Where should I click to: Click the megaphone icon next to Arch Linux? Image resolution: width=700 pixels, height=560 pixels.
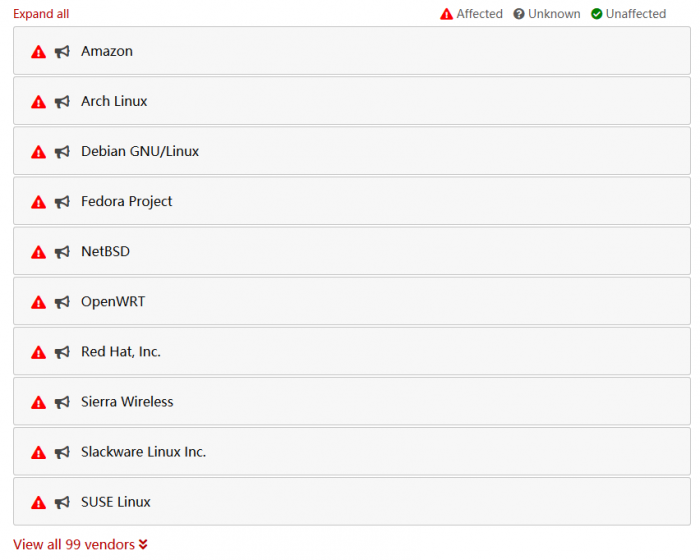(62, 102)
